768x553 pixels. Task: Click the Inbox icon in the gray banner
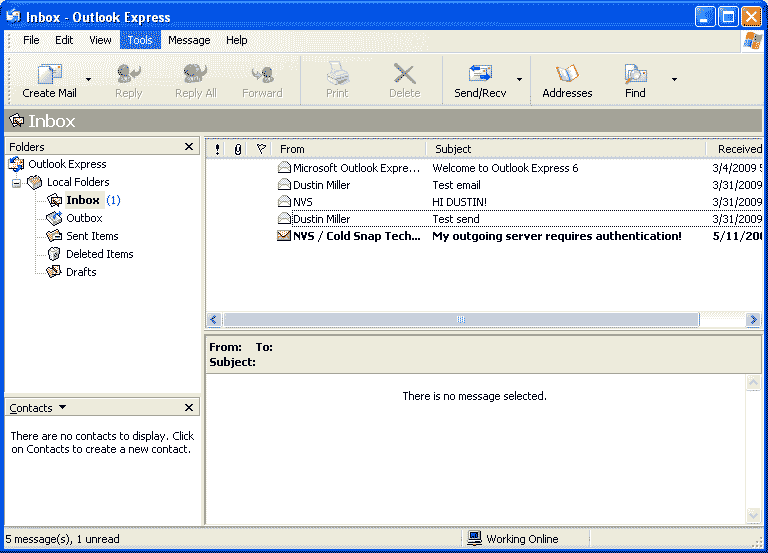click(17, 120)
